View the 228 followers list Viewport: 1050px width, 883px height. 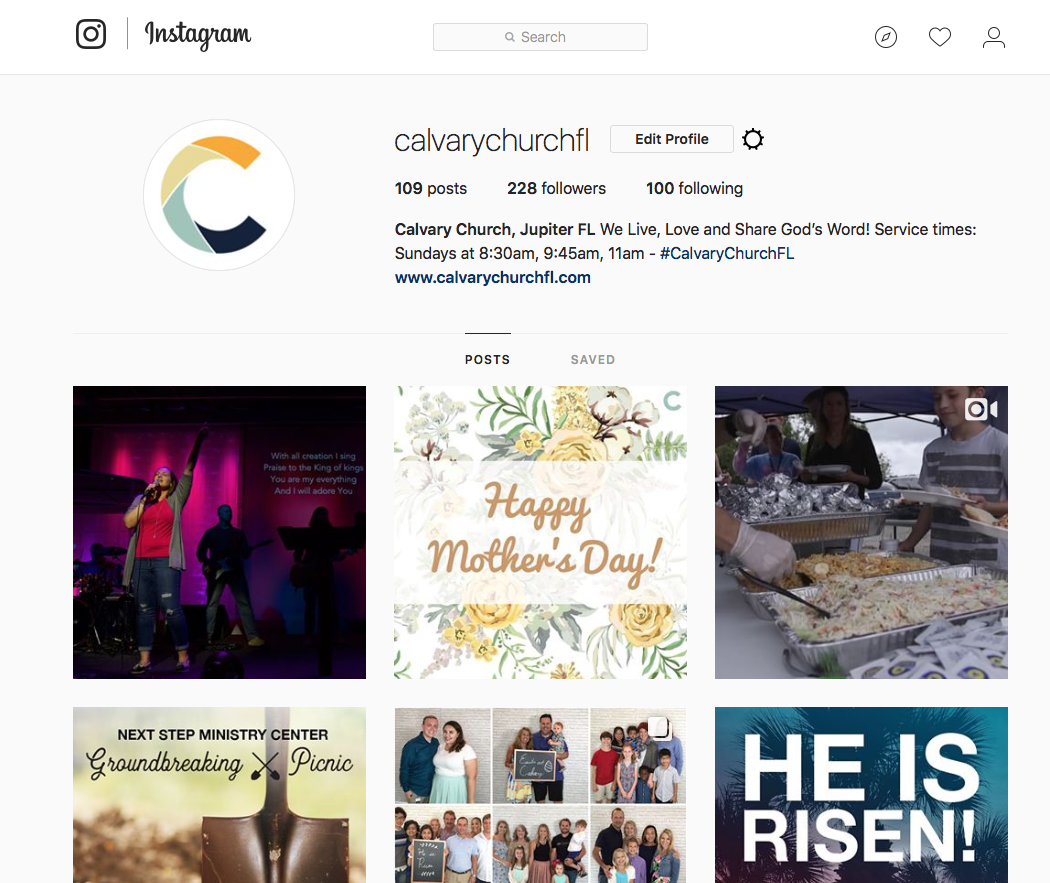(x=556, y=188)
